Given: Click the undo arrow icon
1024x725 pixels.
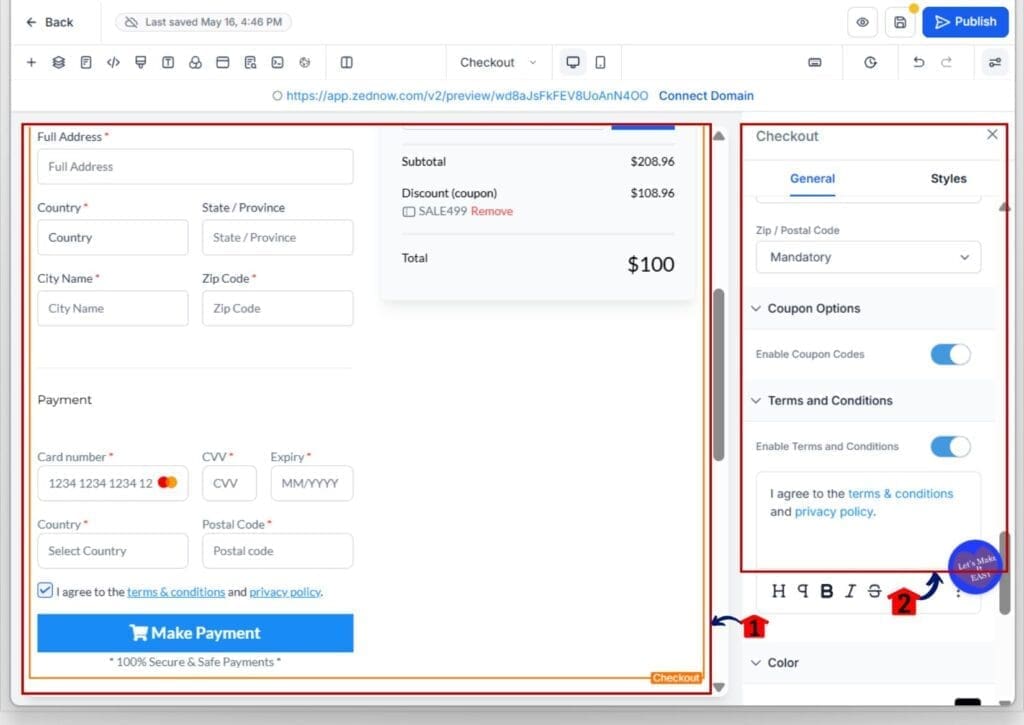Looking at the screenshot, I should coord(918,62).
